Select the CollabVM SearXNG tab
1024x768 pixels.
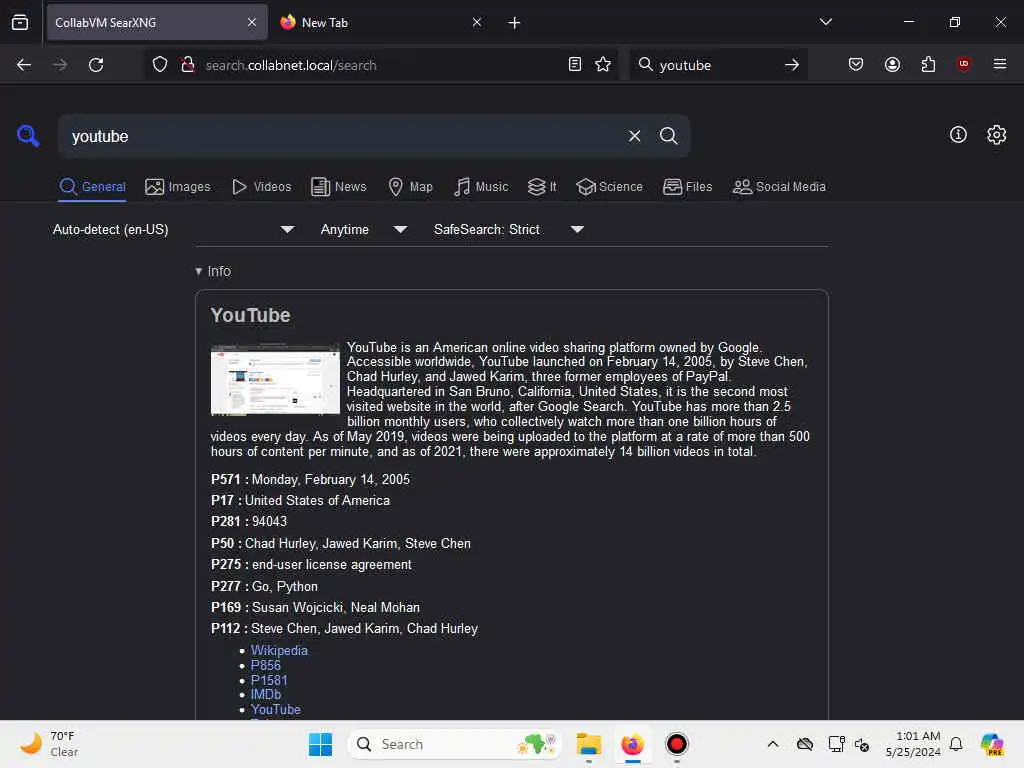tap(157, 22)
